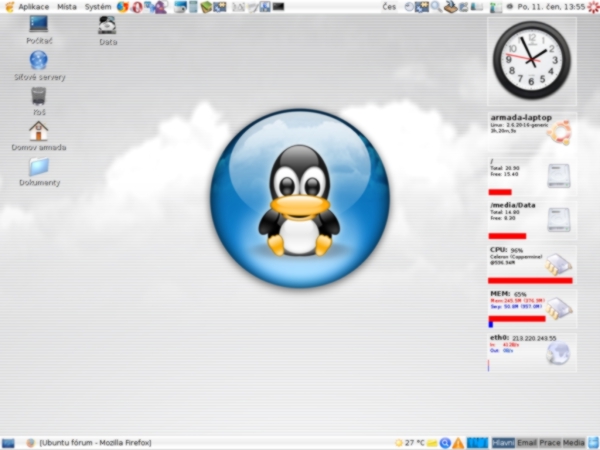Click the armada-laptop system info widget
600x450 pixels.
click(532, 131)
